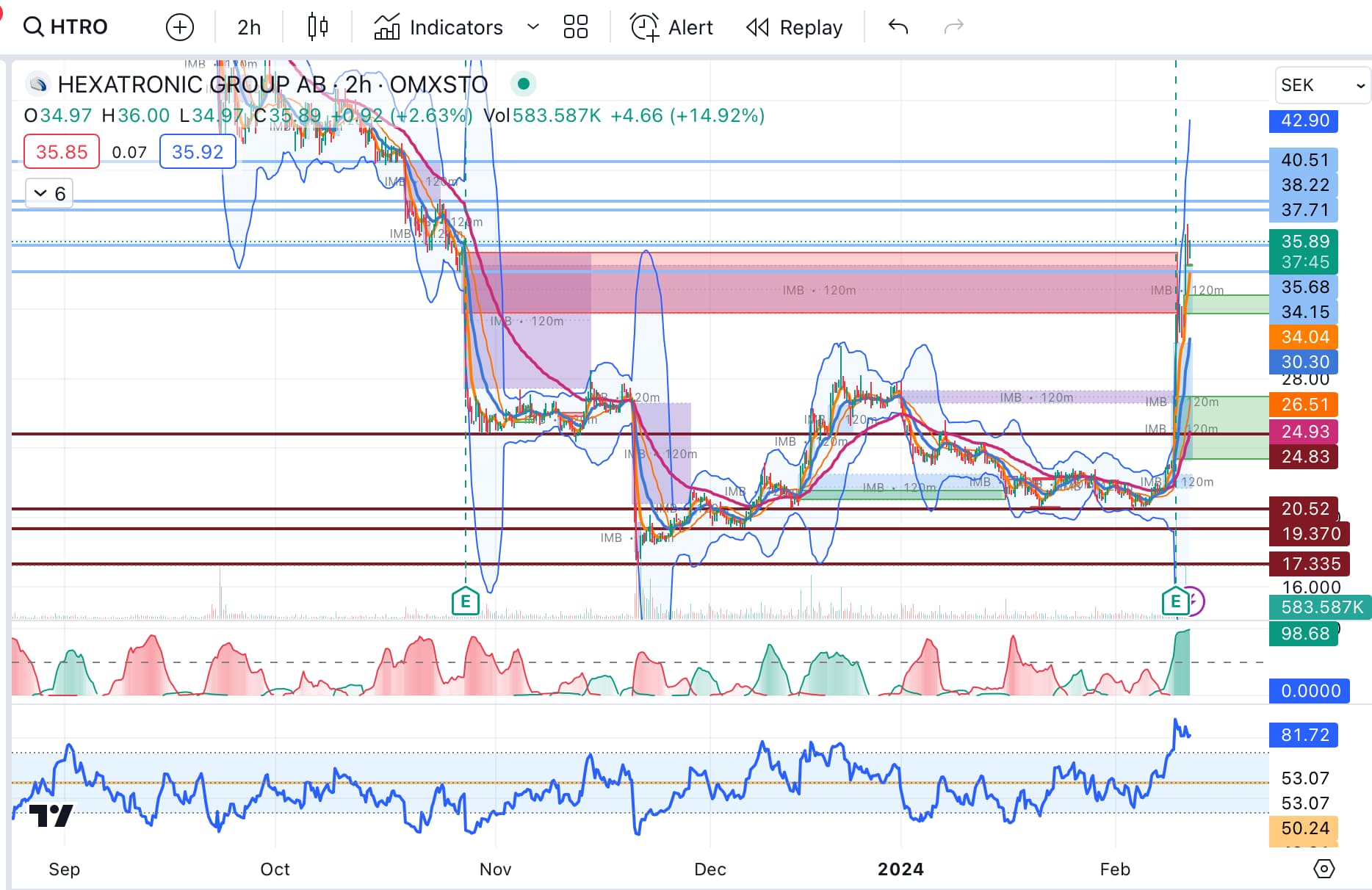1372x890 pixels.
Task: Click the Sep date on time axis
Action: point(64,869)
